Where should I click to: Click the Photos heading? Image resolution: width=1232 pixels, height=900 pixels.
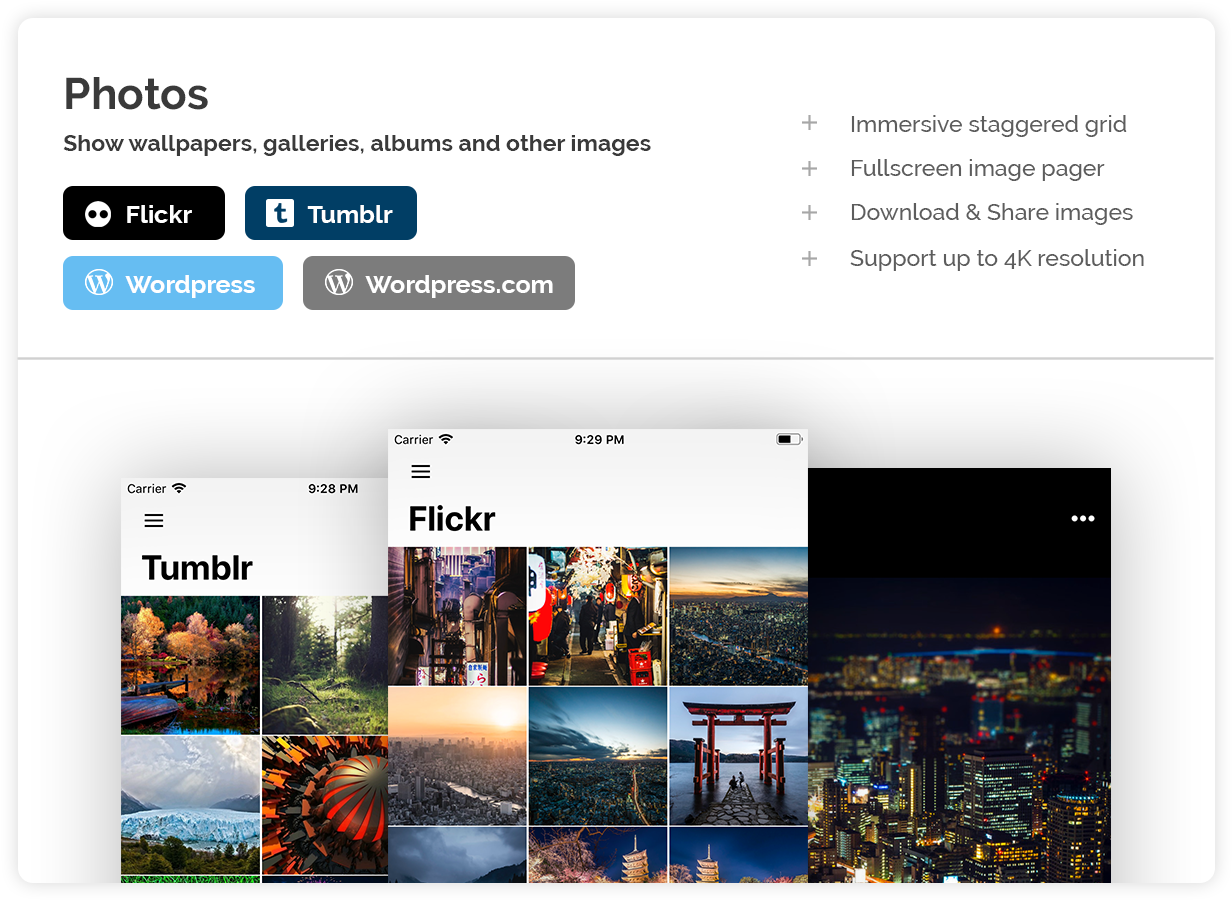(x=136, y=94)
